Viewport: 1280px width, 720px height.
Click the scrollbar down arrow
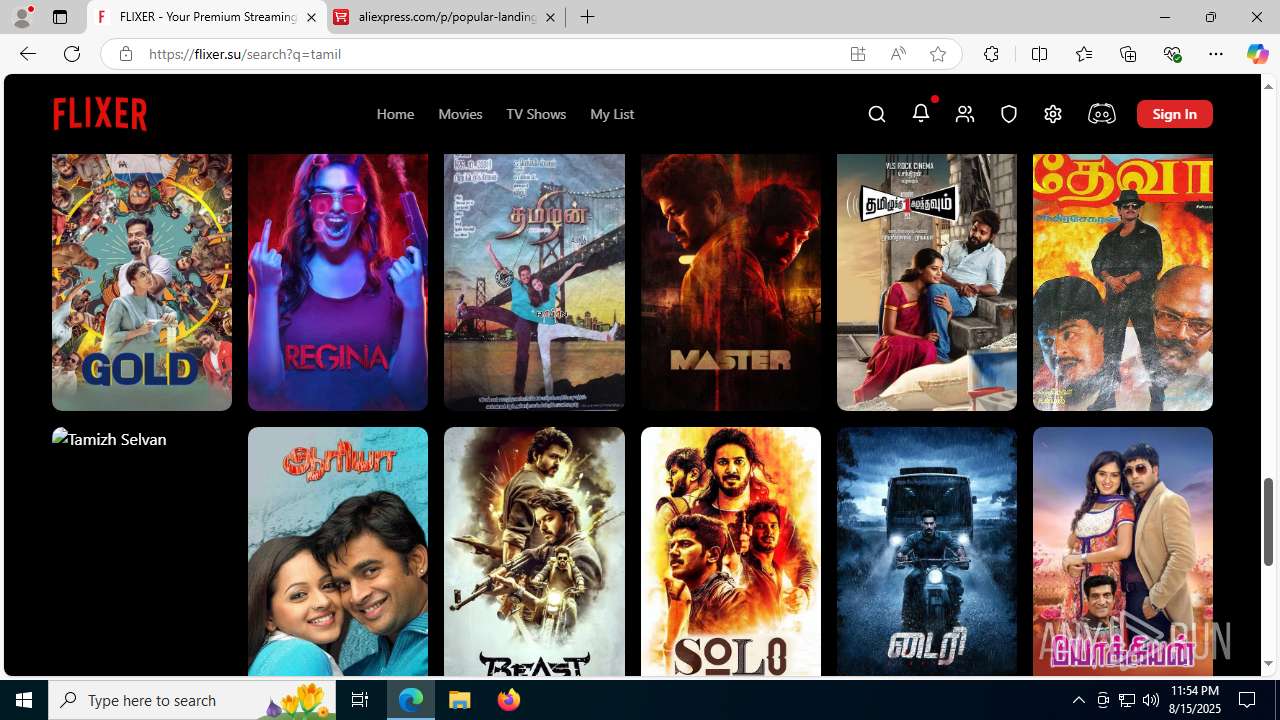click(x=1268, y=664)
